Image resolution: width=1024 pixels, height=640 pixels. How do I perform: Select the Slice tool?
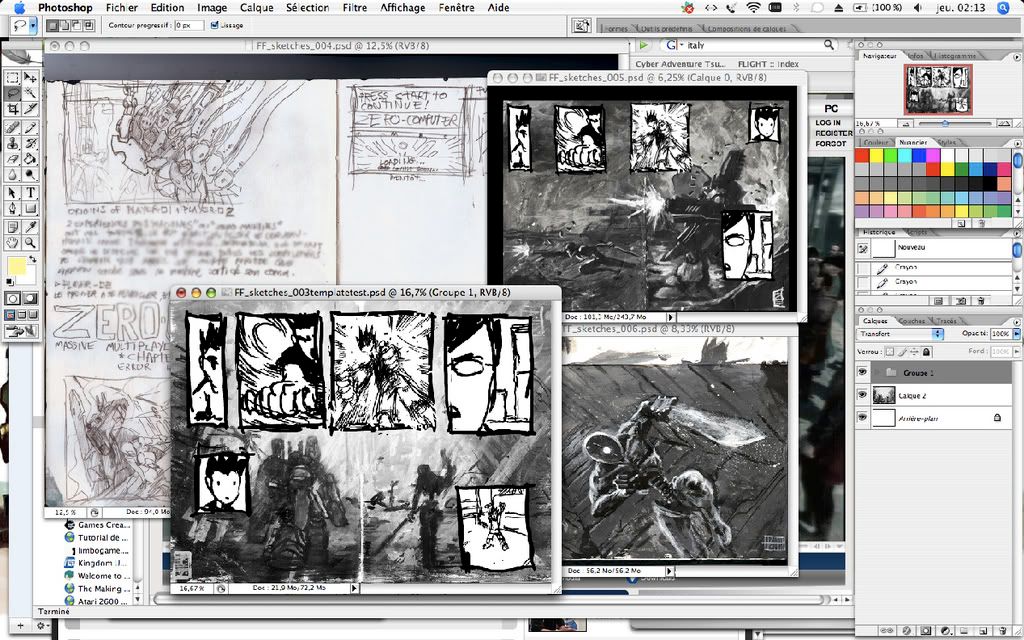pos(30,108)
